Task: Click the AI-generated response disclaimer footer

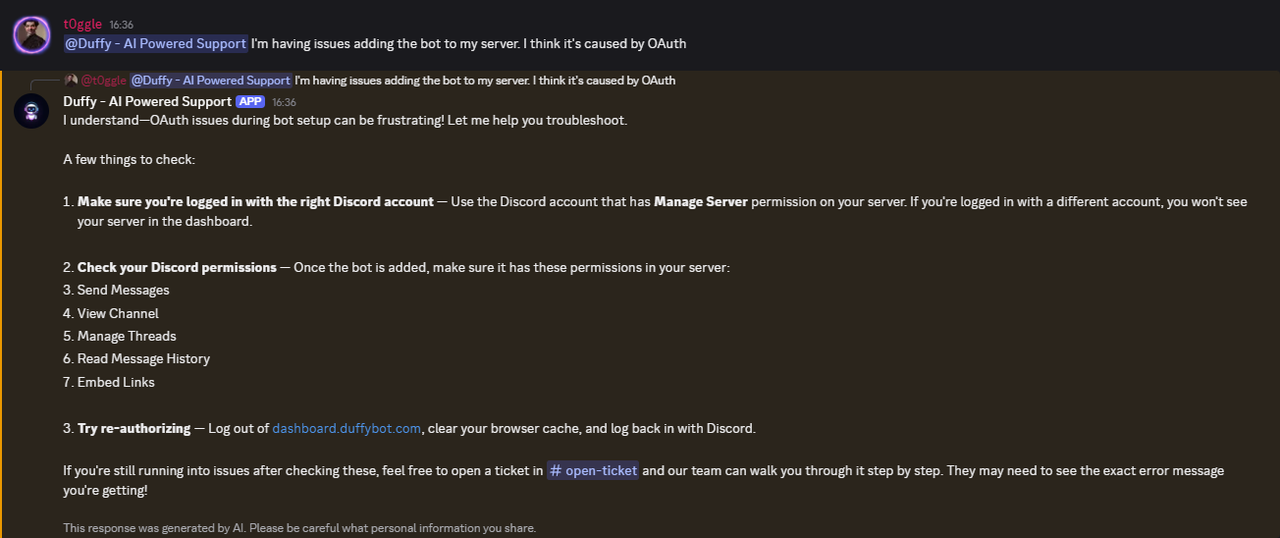Action: click(299, 528)
